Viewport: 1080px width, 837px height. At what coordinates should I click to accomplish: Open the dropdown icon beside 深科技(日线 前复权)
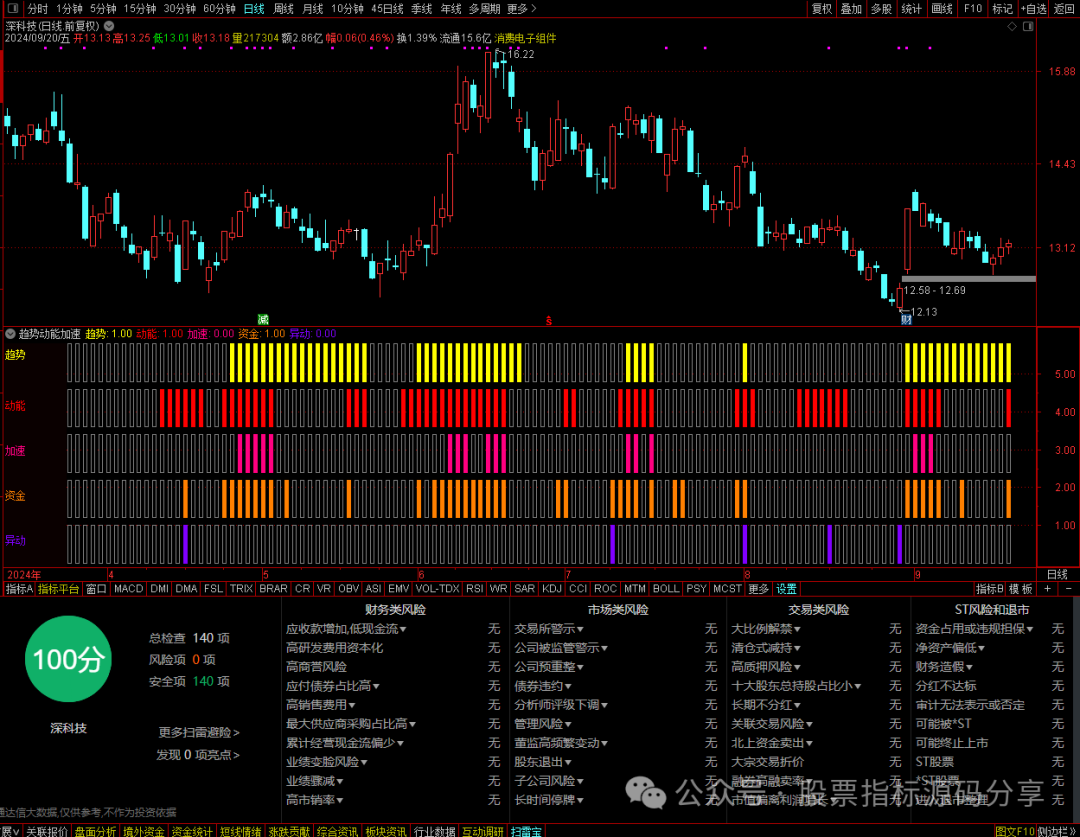[109, 25]
